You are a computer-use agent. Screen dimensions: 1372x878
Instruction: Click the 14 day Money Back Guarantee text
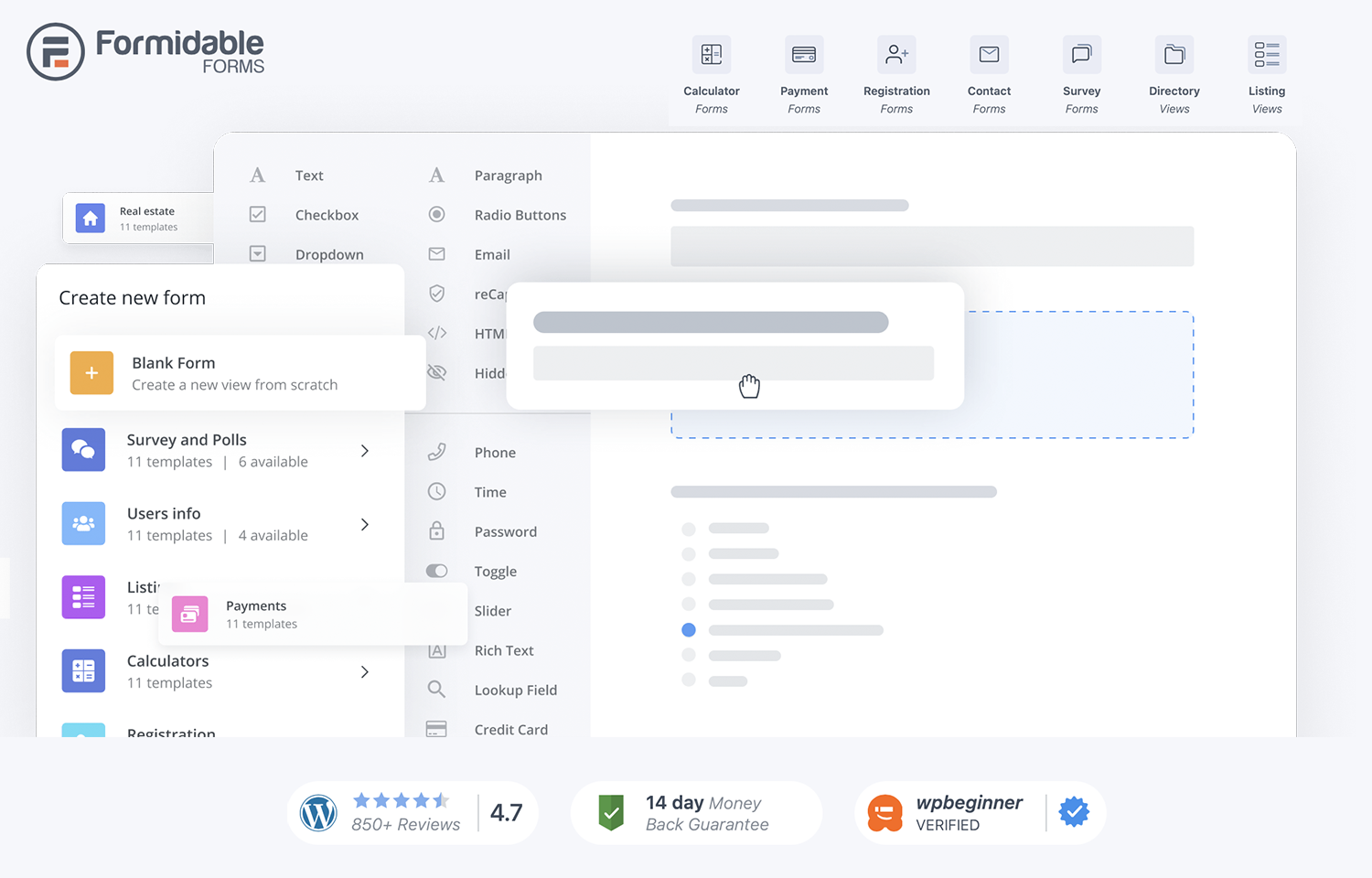tap(707, 813)
